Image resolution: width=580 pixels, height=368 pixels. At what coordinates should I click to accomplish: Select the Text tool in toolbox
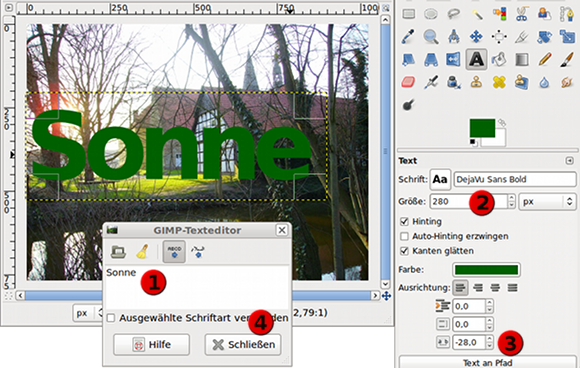[x=476, y=59]
